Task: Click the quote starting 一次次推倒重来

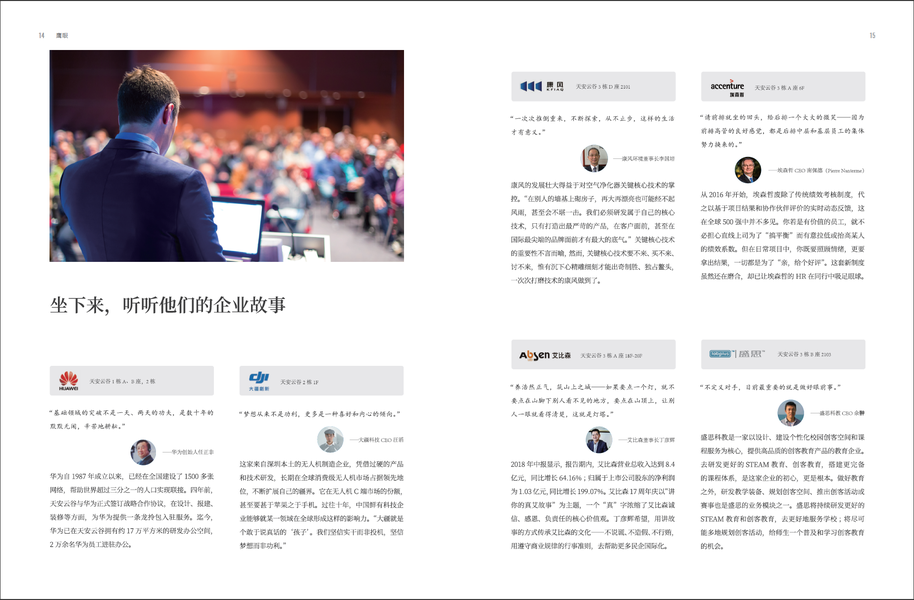Action: (x=593, y=125)
